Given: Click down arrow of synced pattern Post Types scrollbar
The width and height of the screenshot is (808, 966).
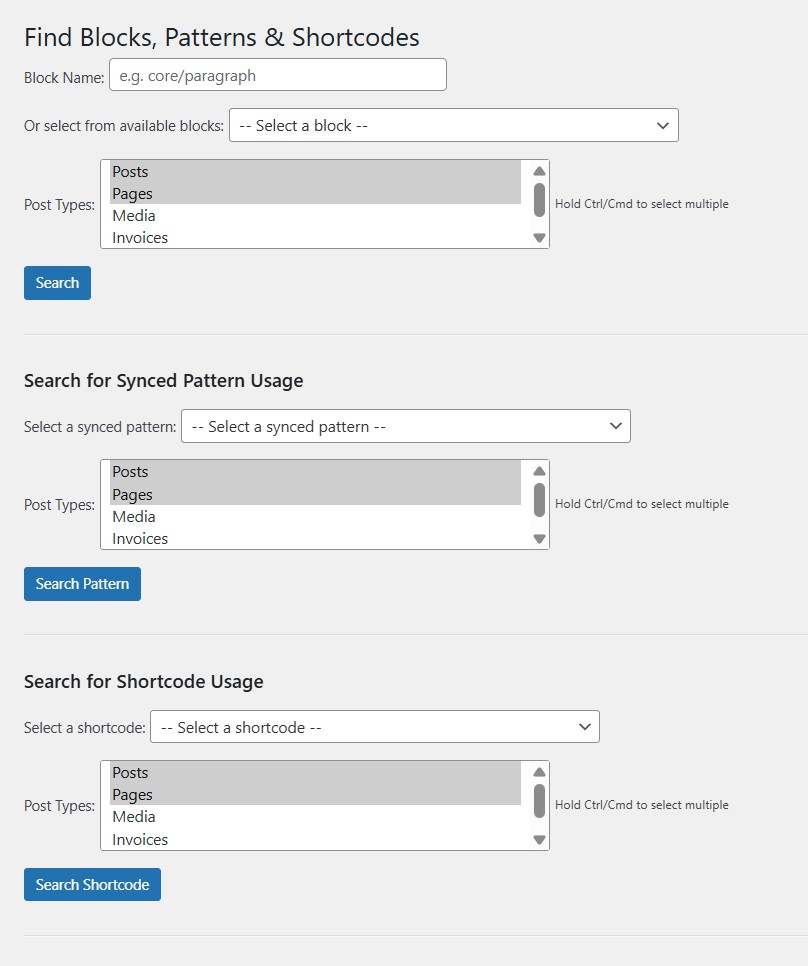Looking at the screenshot, I should click(539, 539).
